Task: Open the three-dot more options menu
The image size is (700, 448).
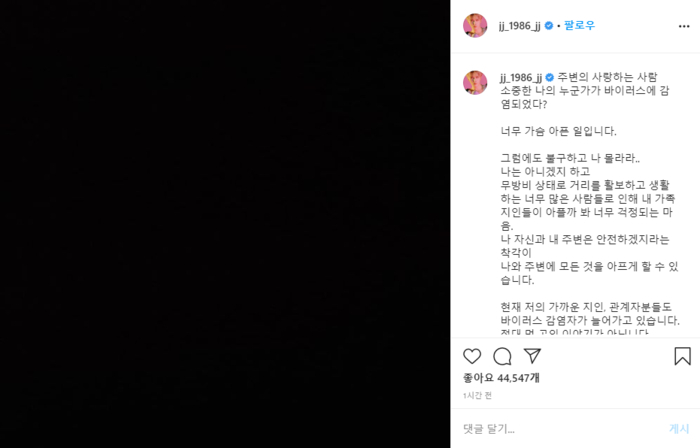Action: [x=684, y=26]
